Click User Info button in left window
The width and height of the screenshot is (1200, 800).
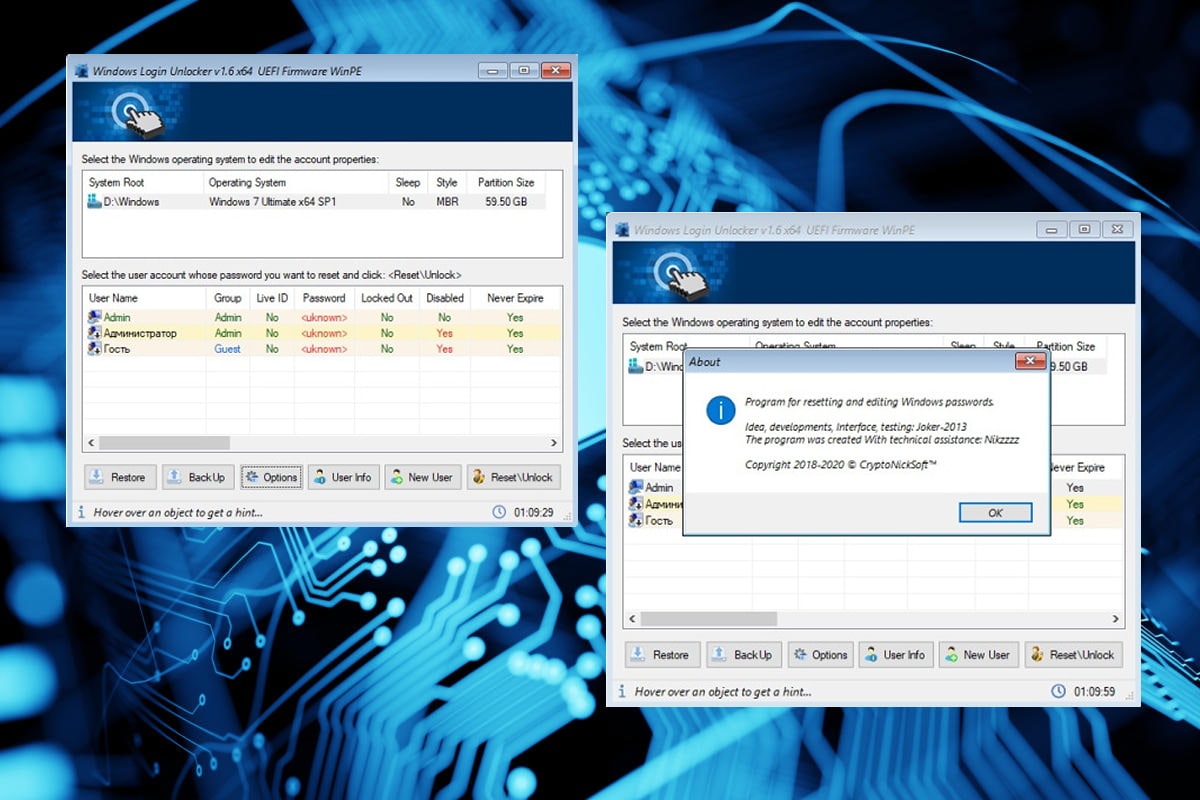click(x=343, y=477)
